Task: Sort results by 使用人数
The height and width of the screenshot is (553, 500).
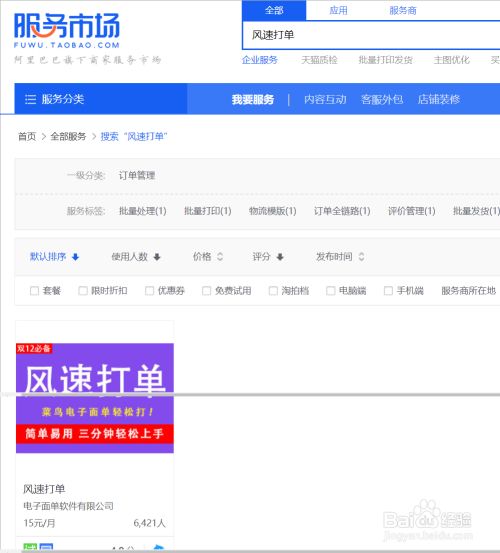Action: click(x=129, y=257)
